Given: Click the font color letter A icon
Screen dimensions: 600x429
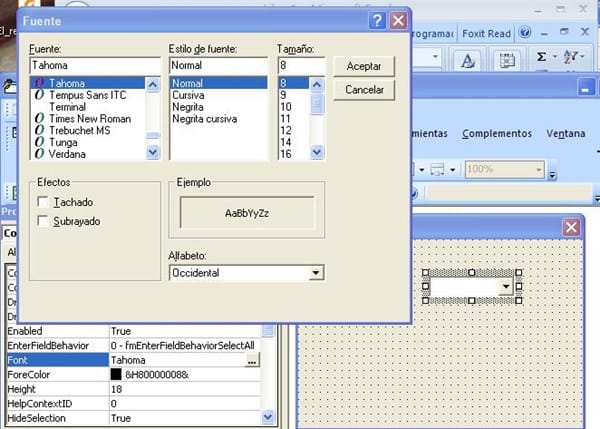Looking at the screenshot, I should (467, 60).
